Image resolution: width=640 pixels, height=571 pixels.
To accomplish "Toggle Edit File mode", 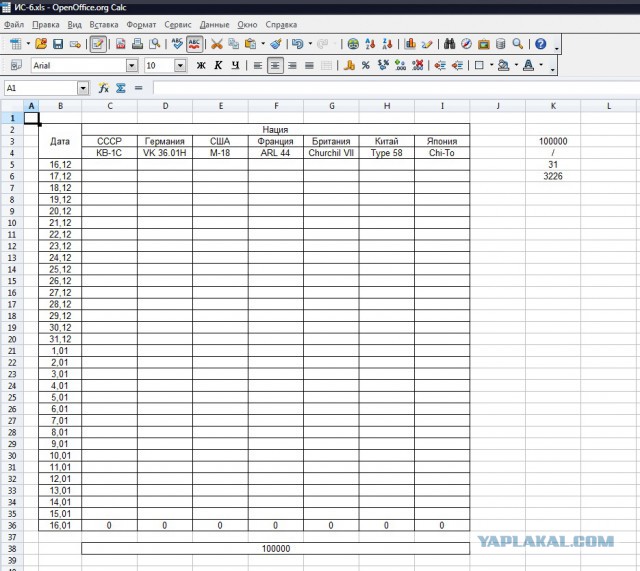I will pos(98,44).
